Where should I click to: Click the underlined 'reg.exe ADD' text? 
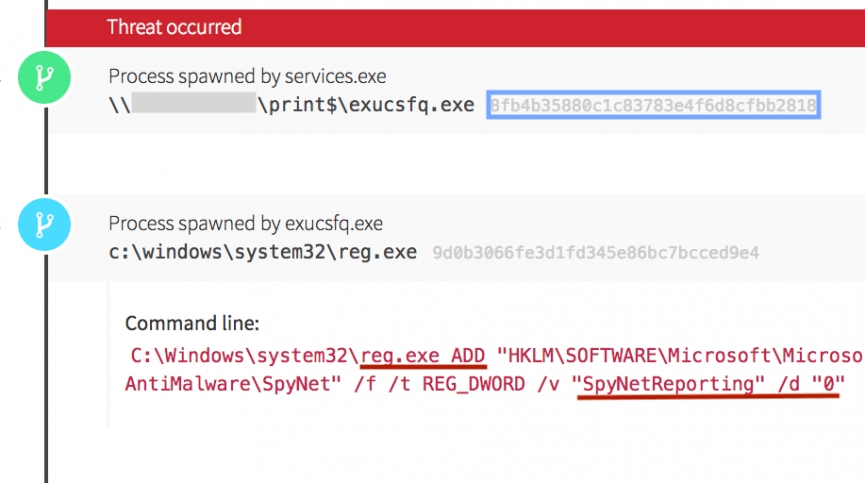point(423,355)
